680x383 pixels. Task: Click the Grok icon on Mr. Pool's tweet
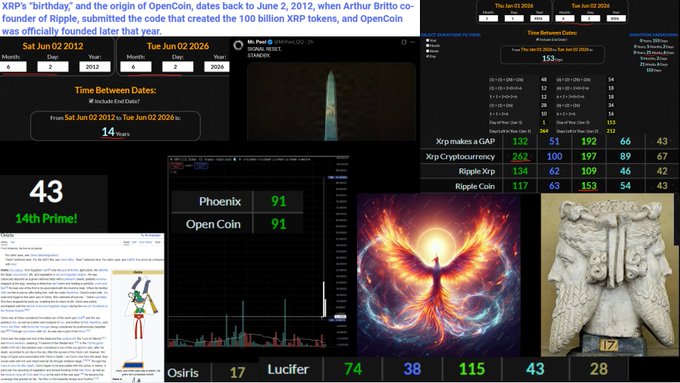pos(404,42)
